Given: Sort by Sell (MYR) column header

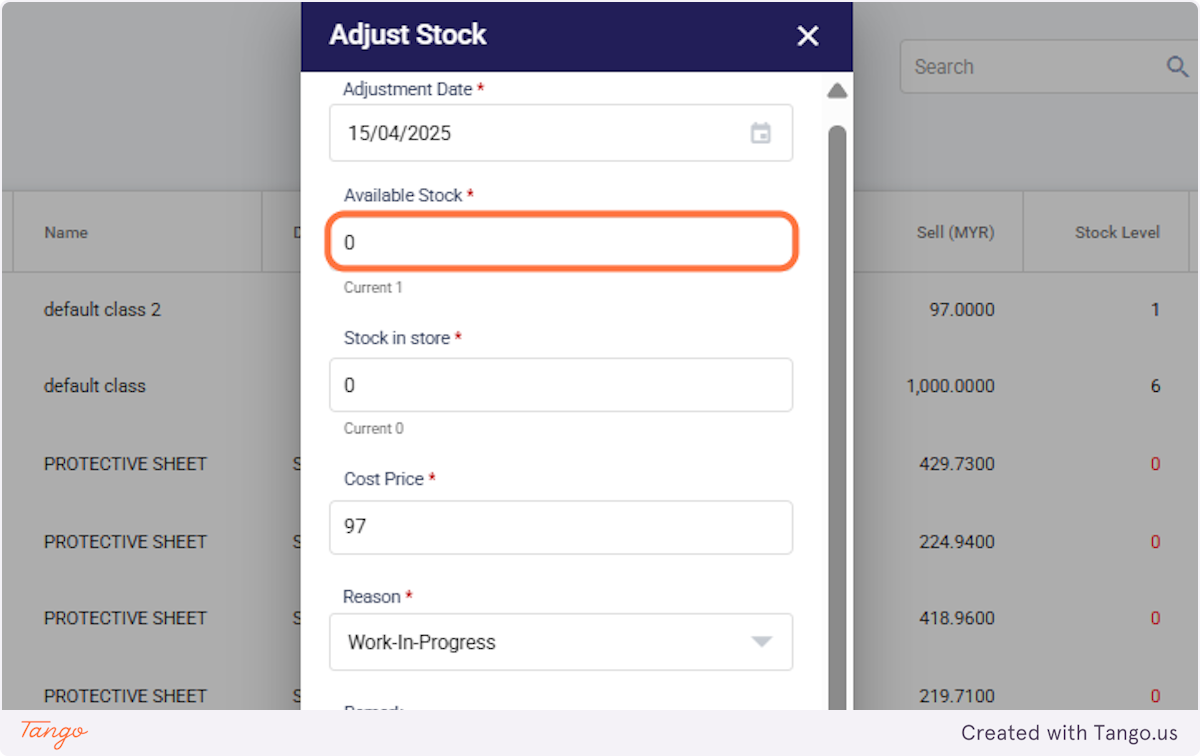Looking at the screenshot, I should point(955,232).
